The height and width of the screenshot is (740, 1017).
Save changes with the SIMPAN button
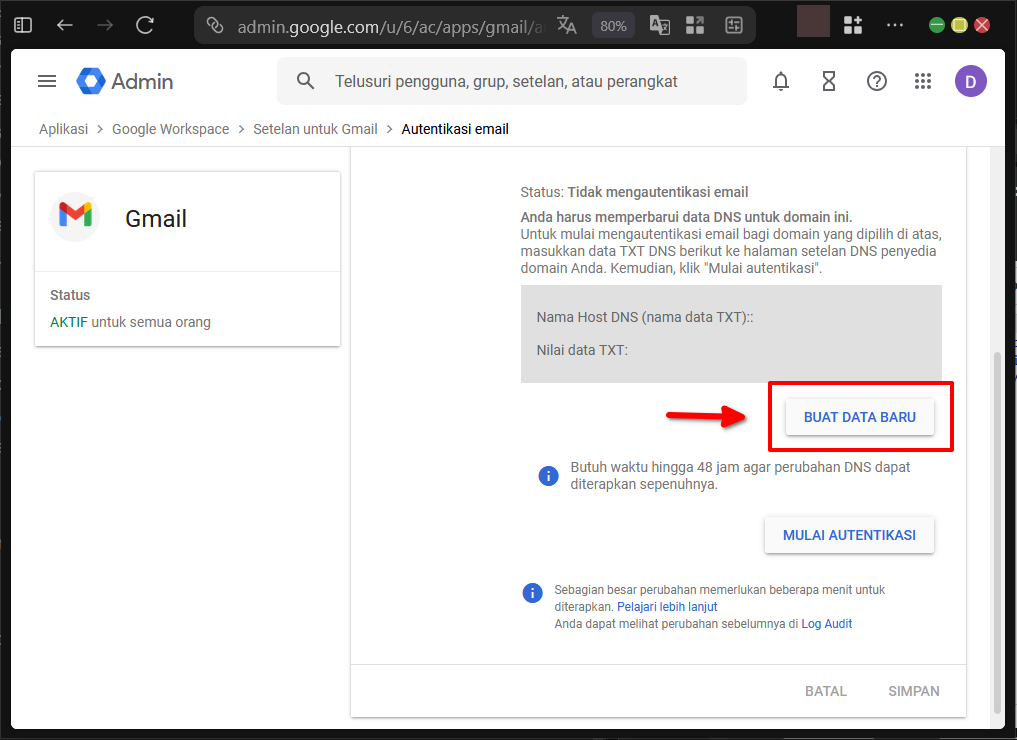coord(913,690)
